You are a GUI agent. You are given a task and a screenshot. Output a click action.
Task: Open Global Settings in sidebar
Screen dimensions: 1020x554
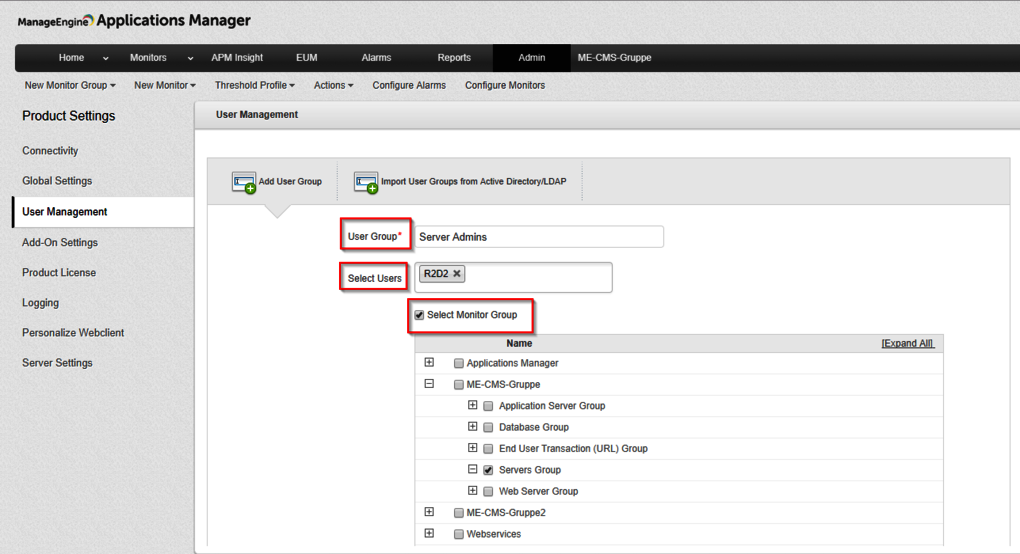click(57, 181)
